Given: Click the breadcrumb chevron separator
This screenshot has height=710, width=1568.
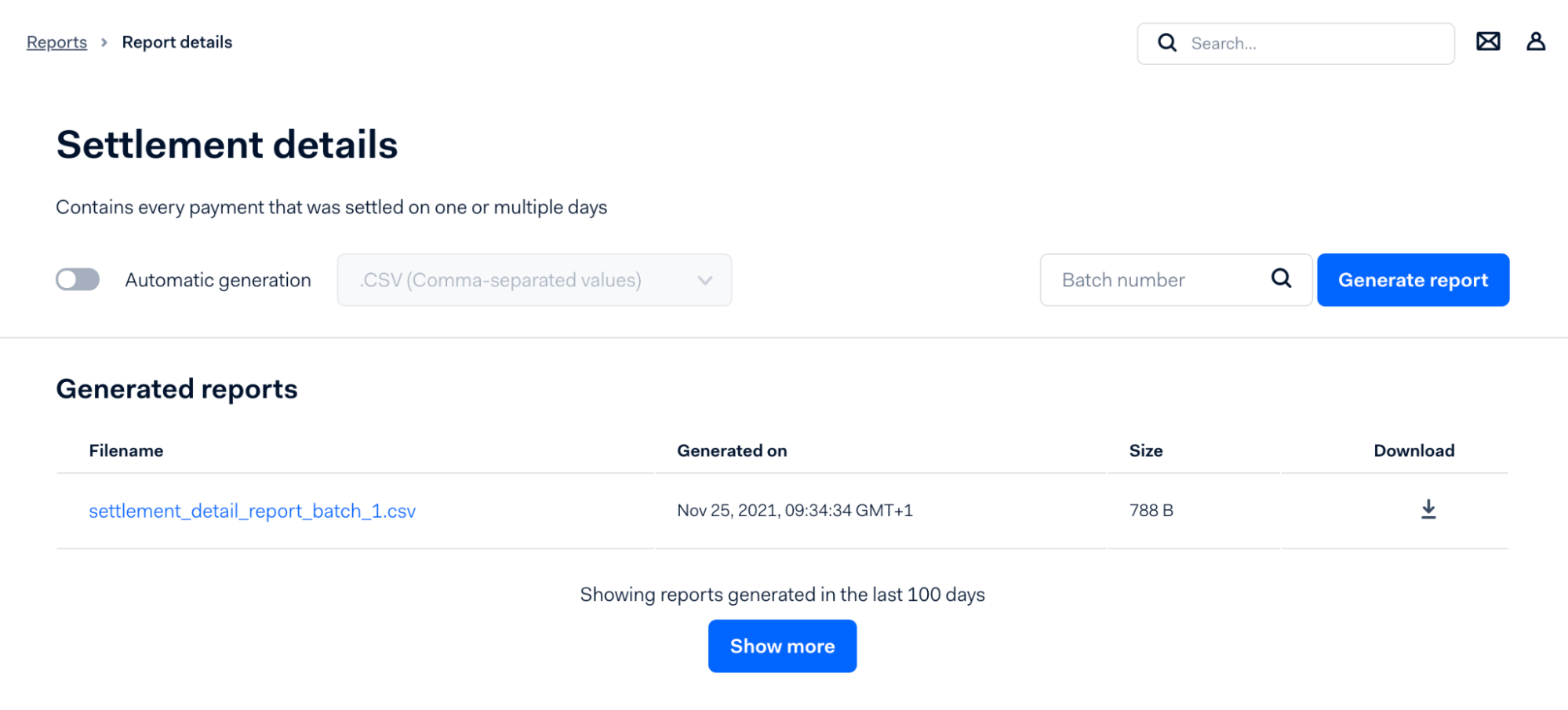Looking at the screenshot, I should click(104, 42).
